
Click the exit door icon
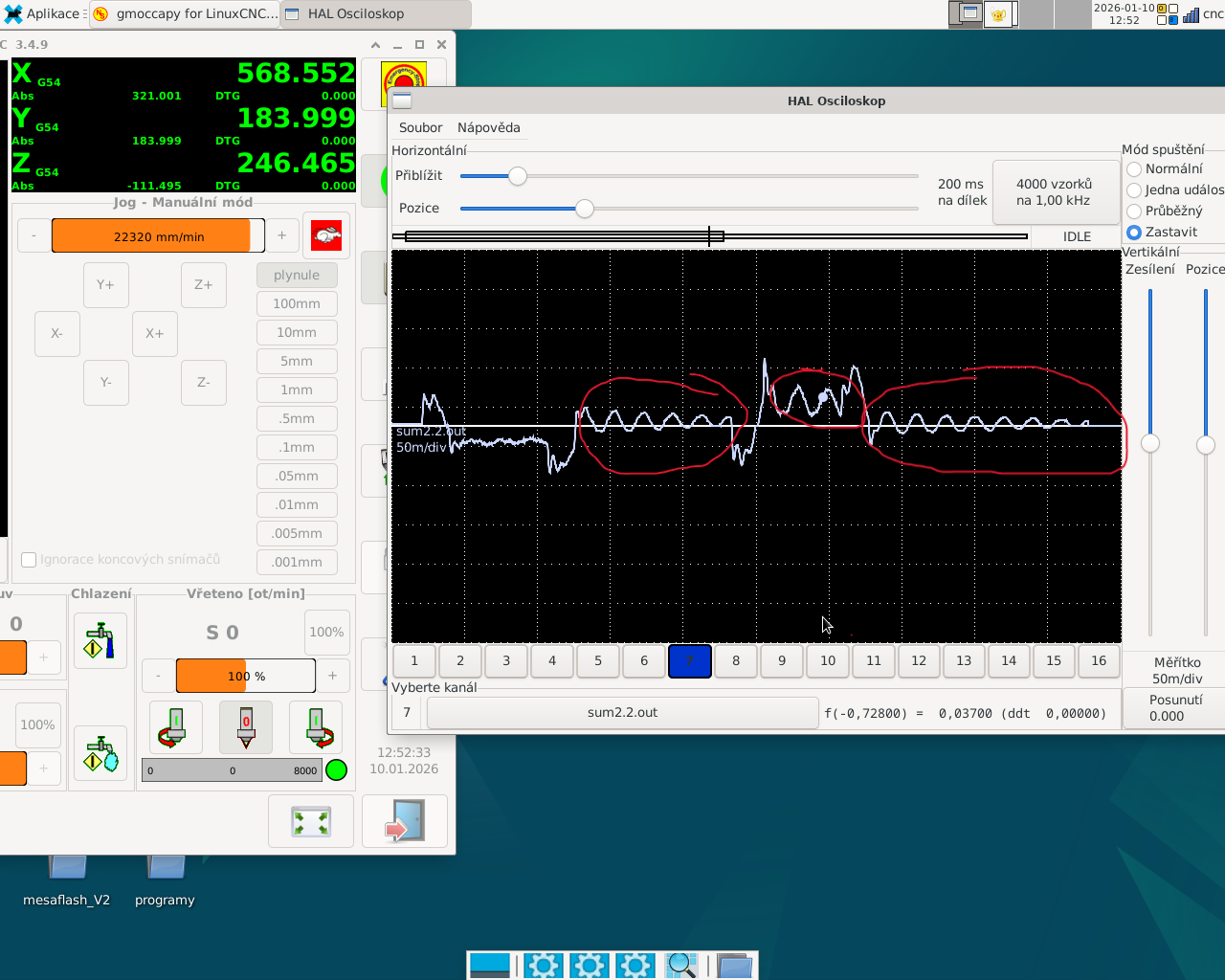tap(404, 822)
